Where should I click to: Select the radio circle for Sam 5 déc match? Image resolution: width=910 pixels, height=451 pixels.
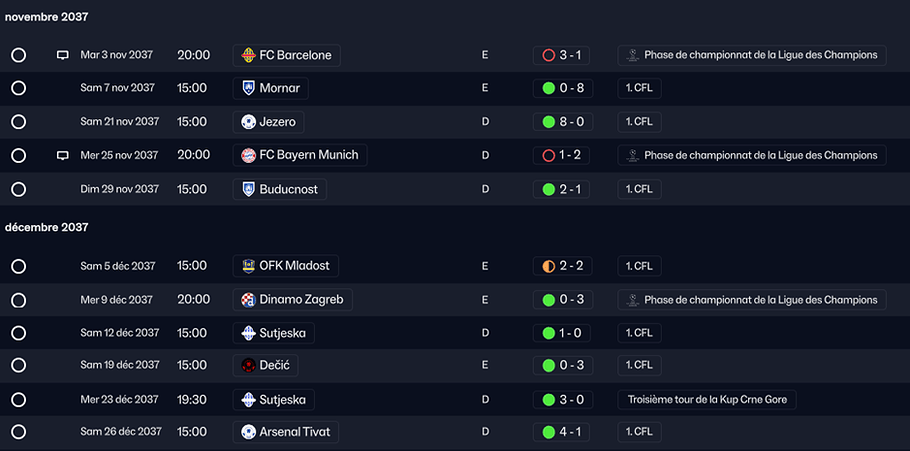tap(19, 266)
